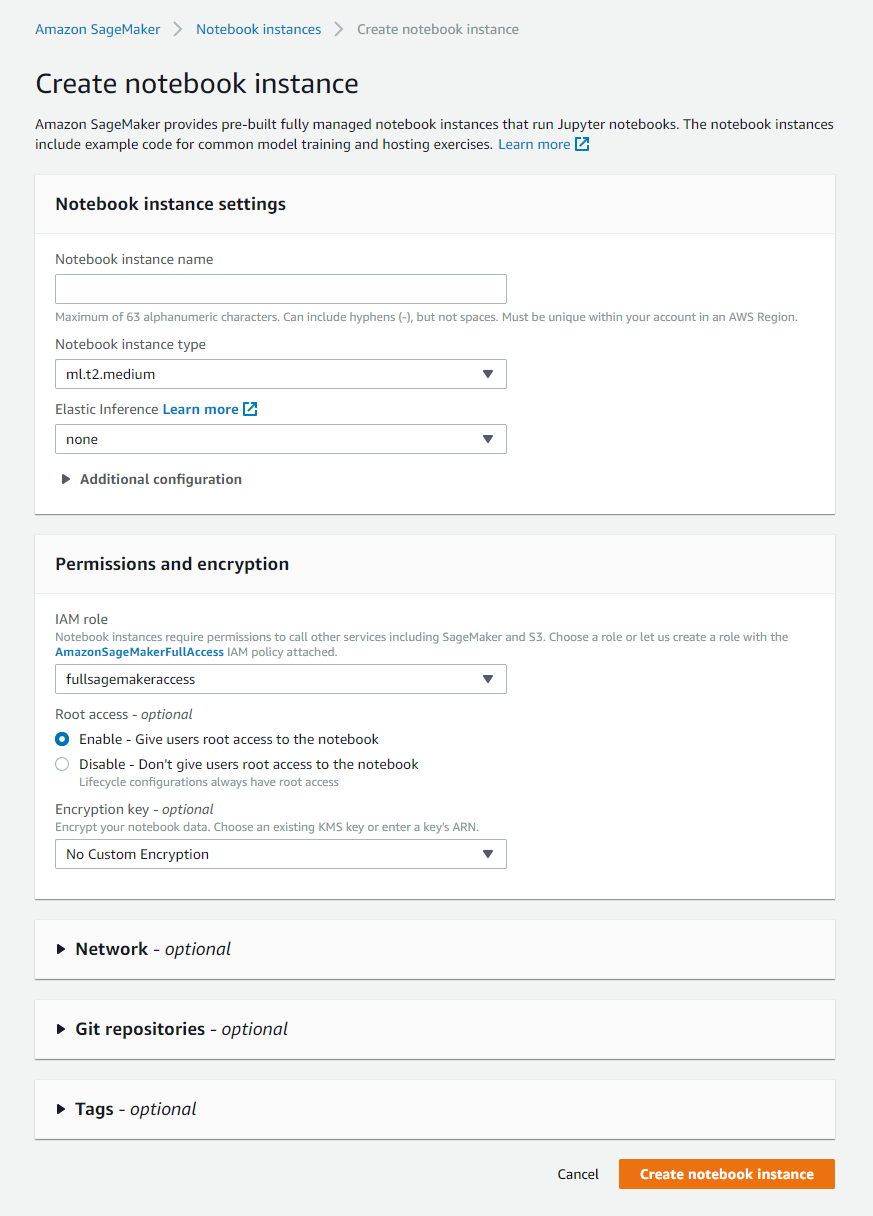The height and width of the screenshot is (1216, 873).
Task: Click external link icon beside top Learn more
Action: 582,145
